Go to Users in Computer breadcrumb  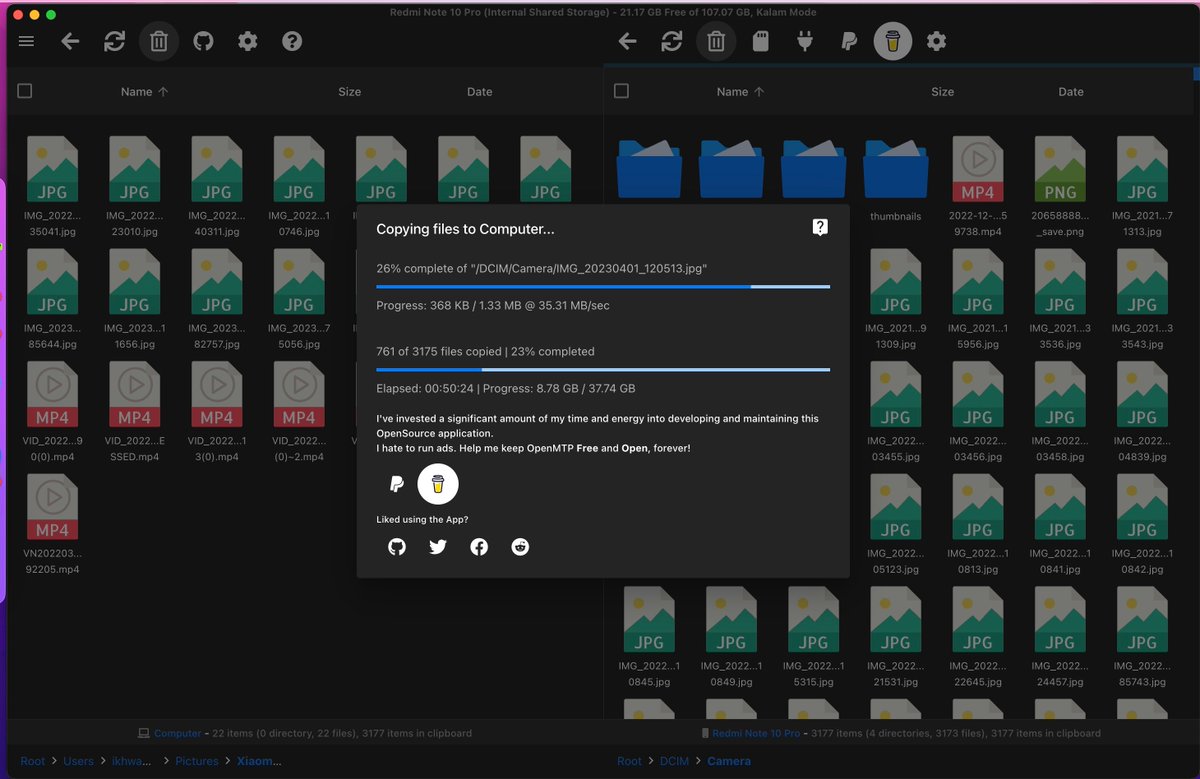click(78, 761)
